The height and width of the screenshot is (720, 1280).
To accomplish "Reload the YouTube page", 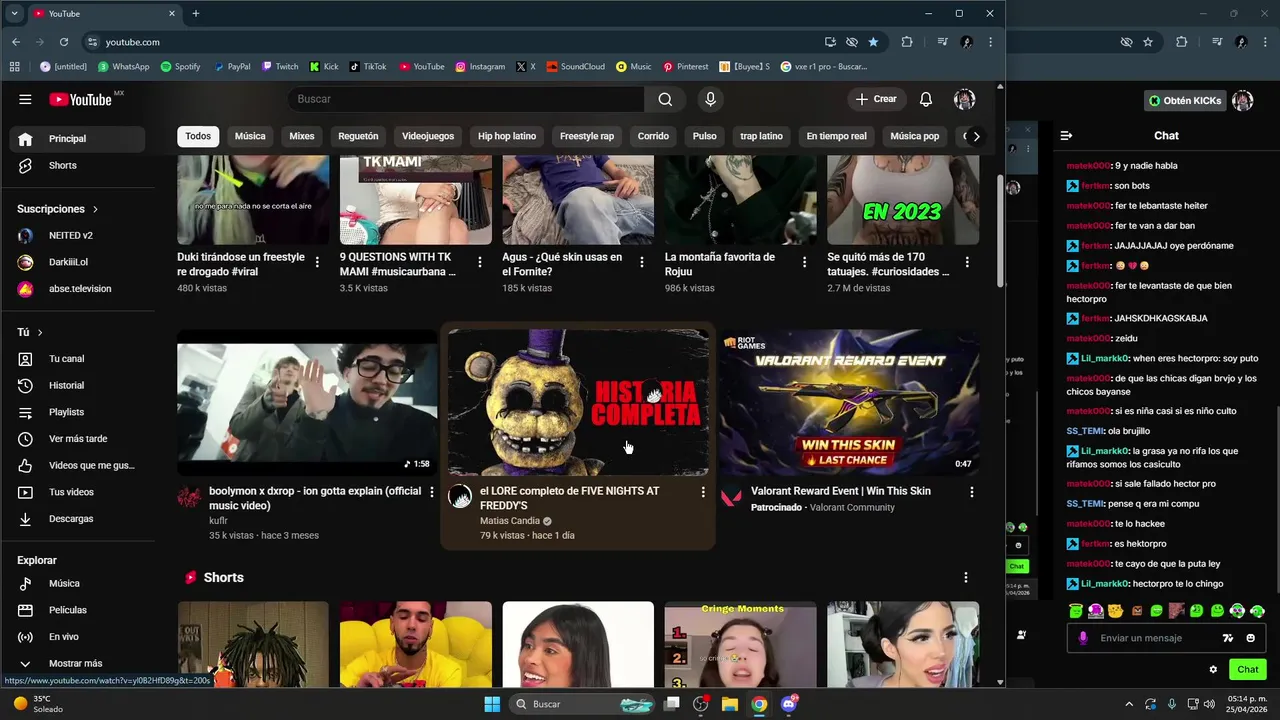I will coord(64,42).
